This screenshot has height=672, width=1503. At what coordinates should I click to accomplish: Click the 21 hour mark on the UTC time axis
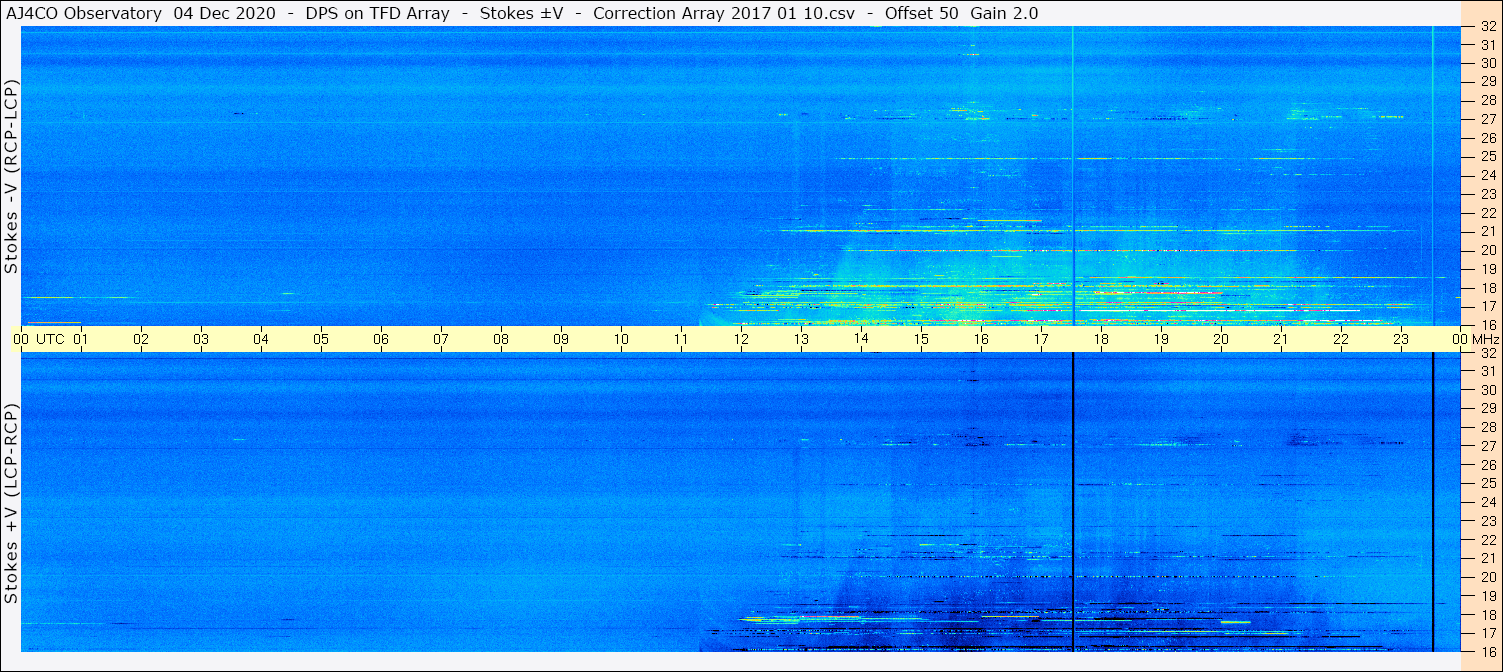pos(1281,339)
